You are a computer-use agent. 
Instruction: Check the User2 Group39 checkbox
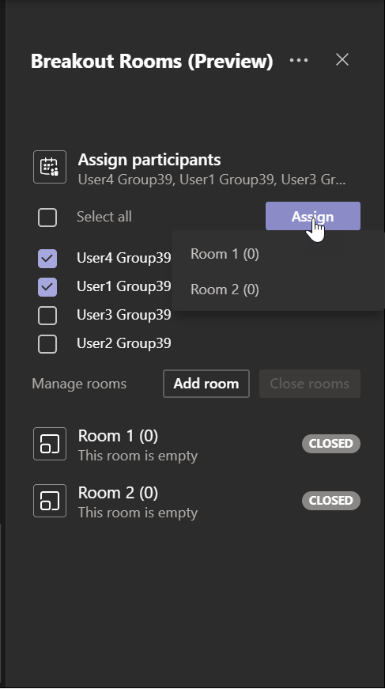(47, 344)
